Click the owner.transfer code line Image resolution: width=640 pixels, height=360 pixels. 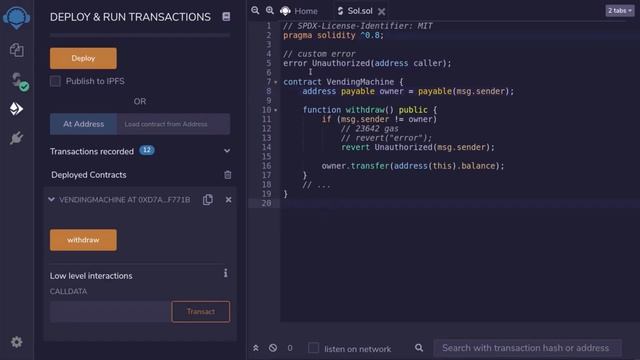tap(413, 166)
